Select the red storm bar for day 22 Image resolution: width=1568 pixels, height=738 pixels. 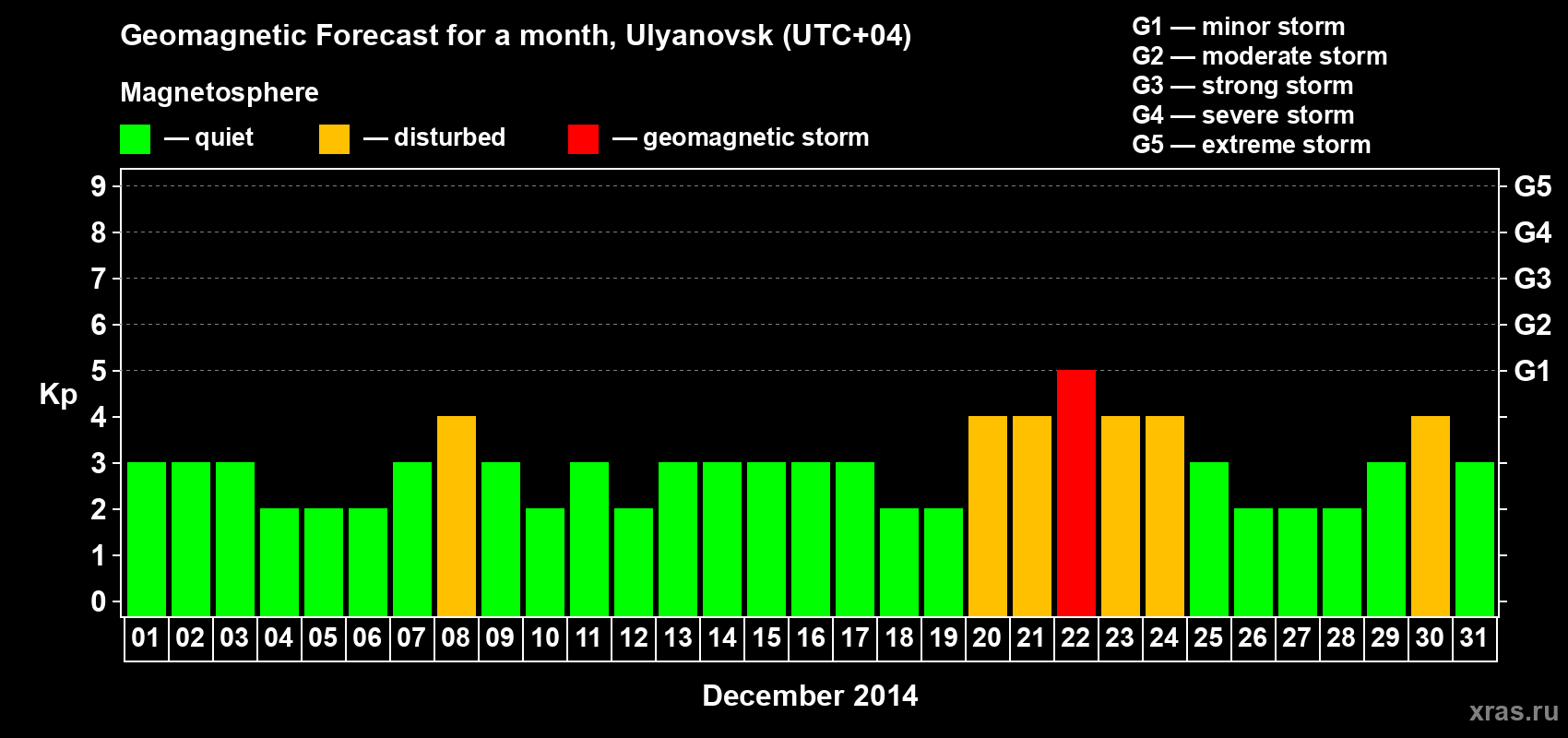click(x=1076, y=493)
